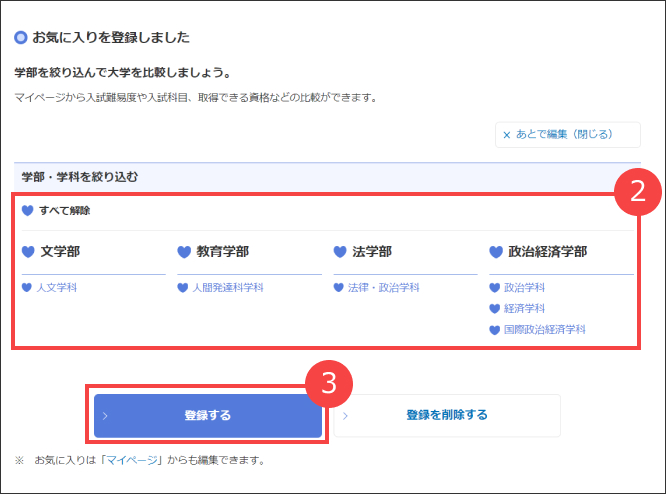Click heart icon beside 教育学部
The width and height of the screenshot is (666, 494).
pyautogui.click(x=184, y=252)
